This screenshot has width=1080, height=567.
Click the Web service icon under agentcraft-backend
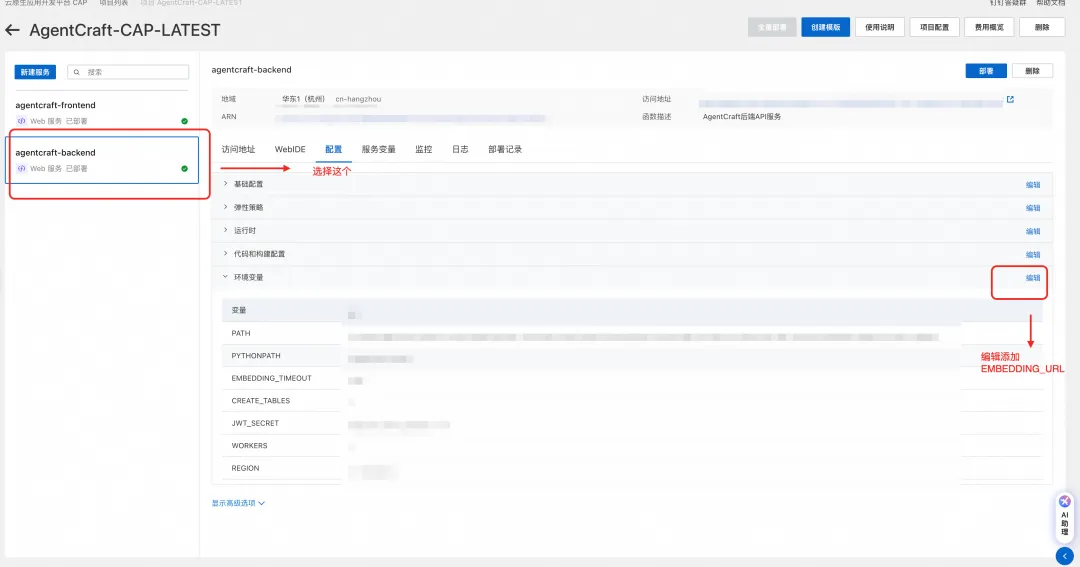(21, 169)
